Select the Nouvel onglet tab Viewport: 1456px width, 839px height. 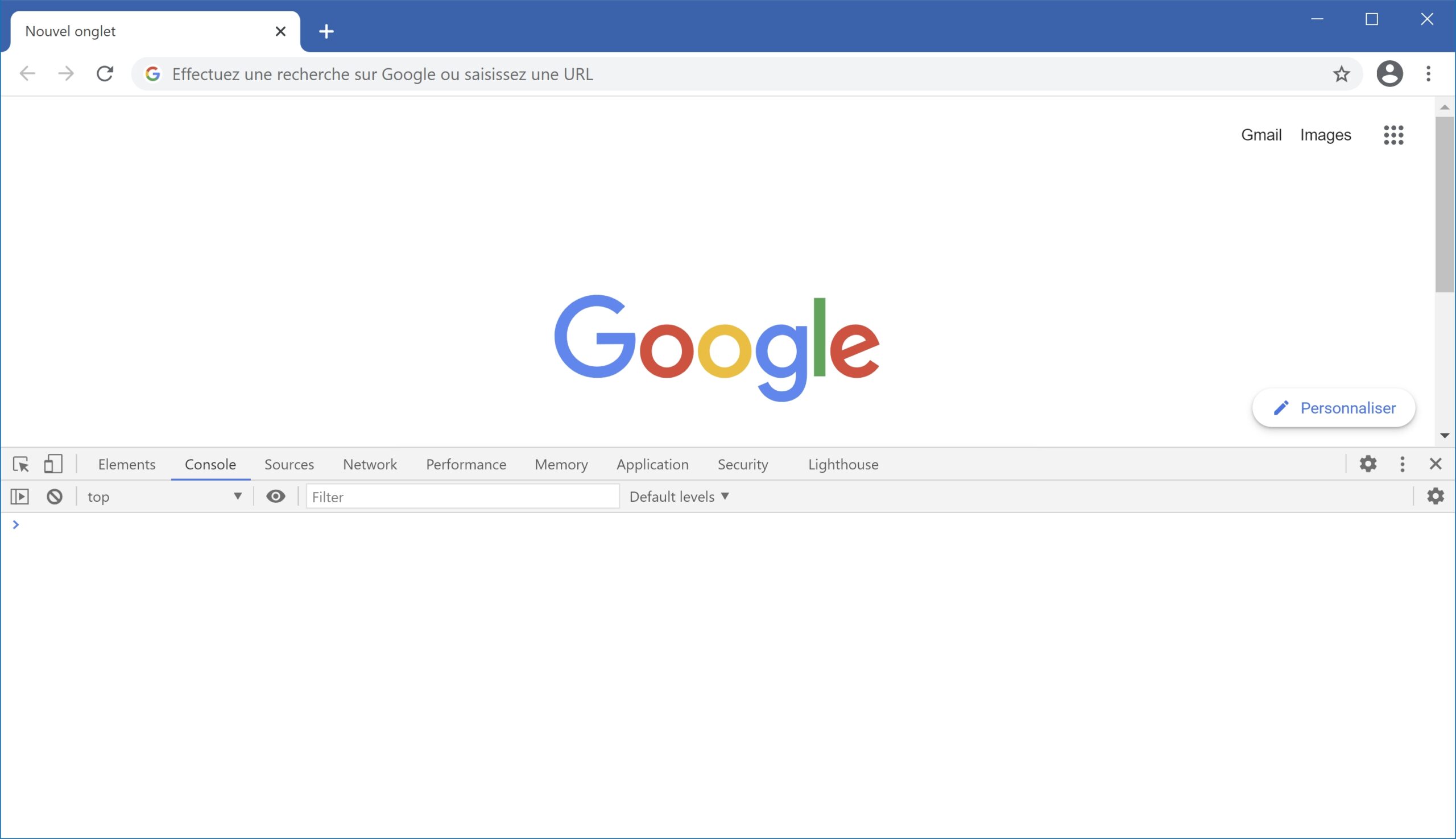point(155,31)
